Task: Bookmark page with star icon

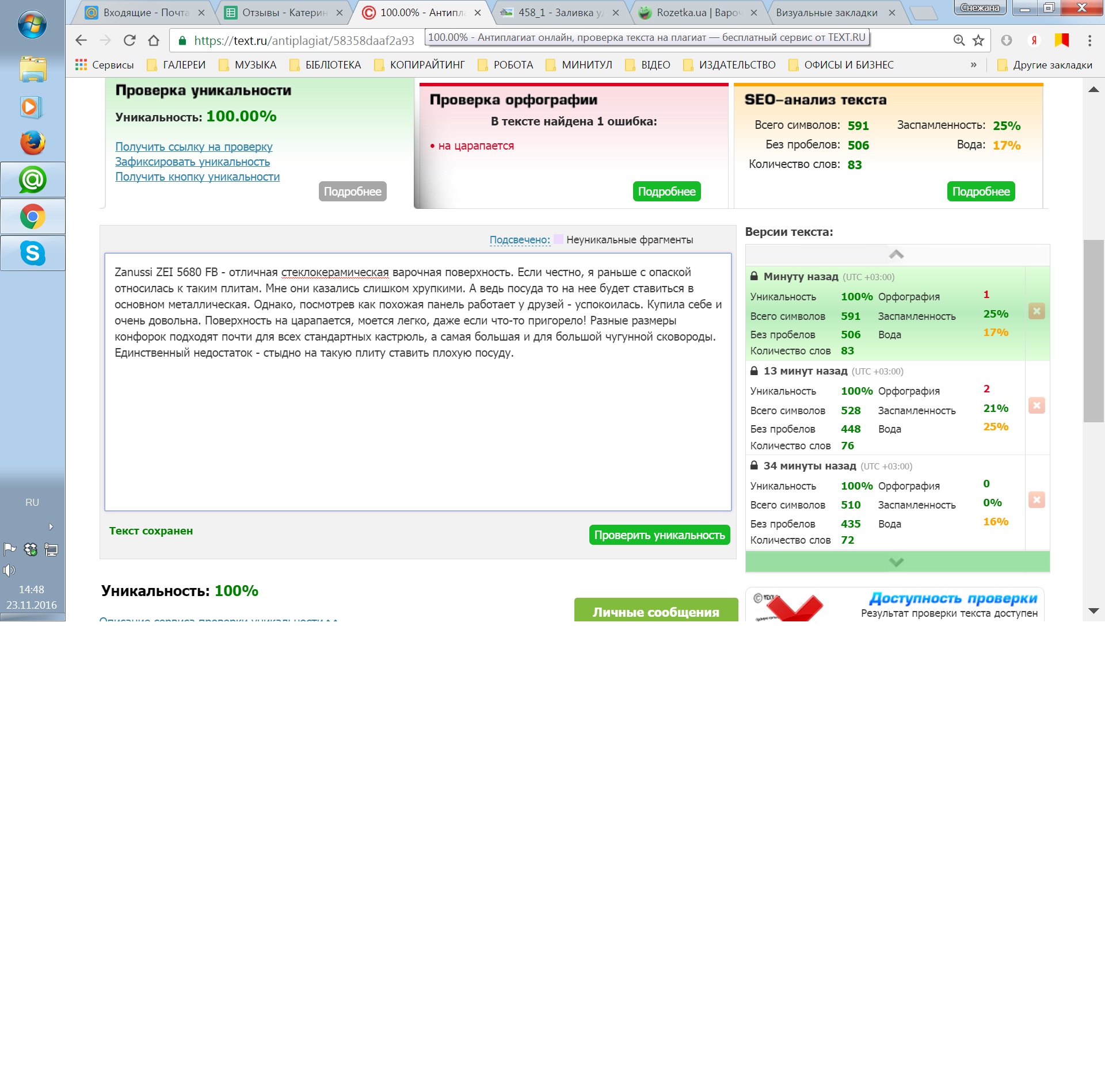Action: point(978,40)
